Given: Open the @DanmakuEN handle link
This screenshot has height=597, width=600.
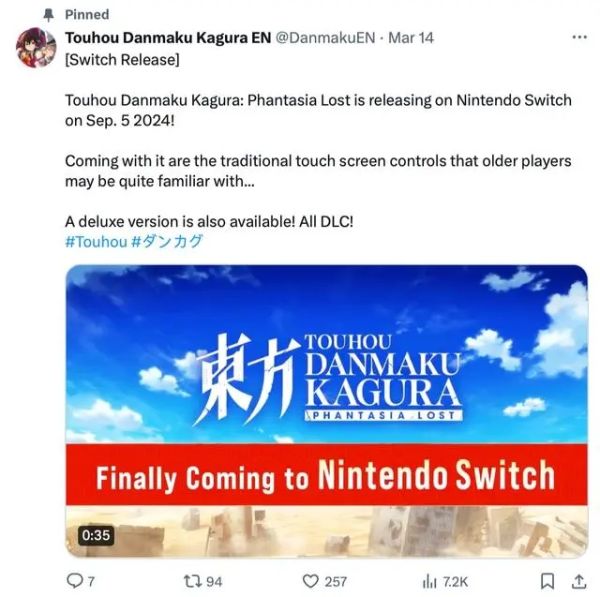Looking at the screenshot, I should [325, 38].
